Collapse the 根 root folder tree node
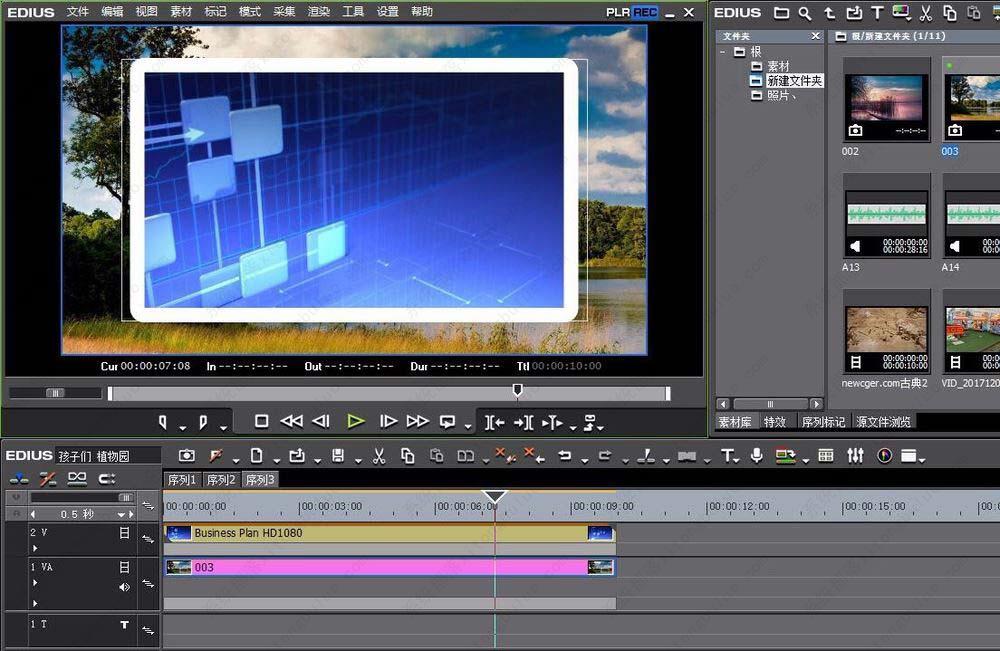The width and height of the screenshot is (1000, 651). (723, 52)
